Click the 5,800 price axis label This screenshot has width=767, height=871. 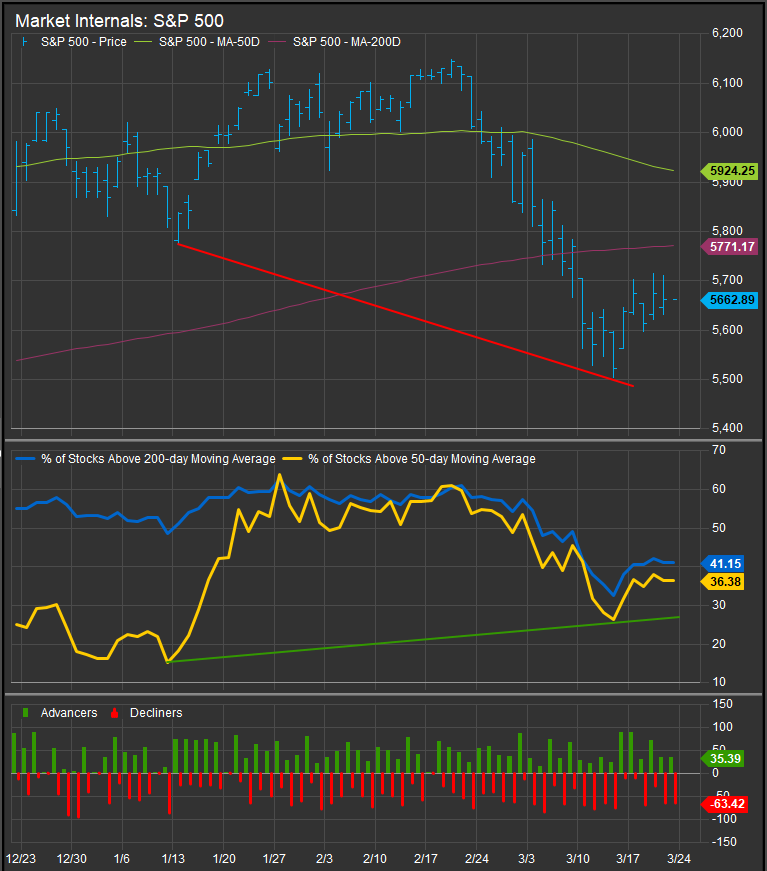727,231
